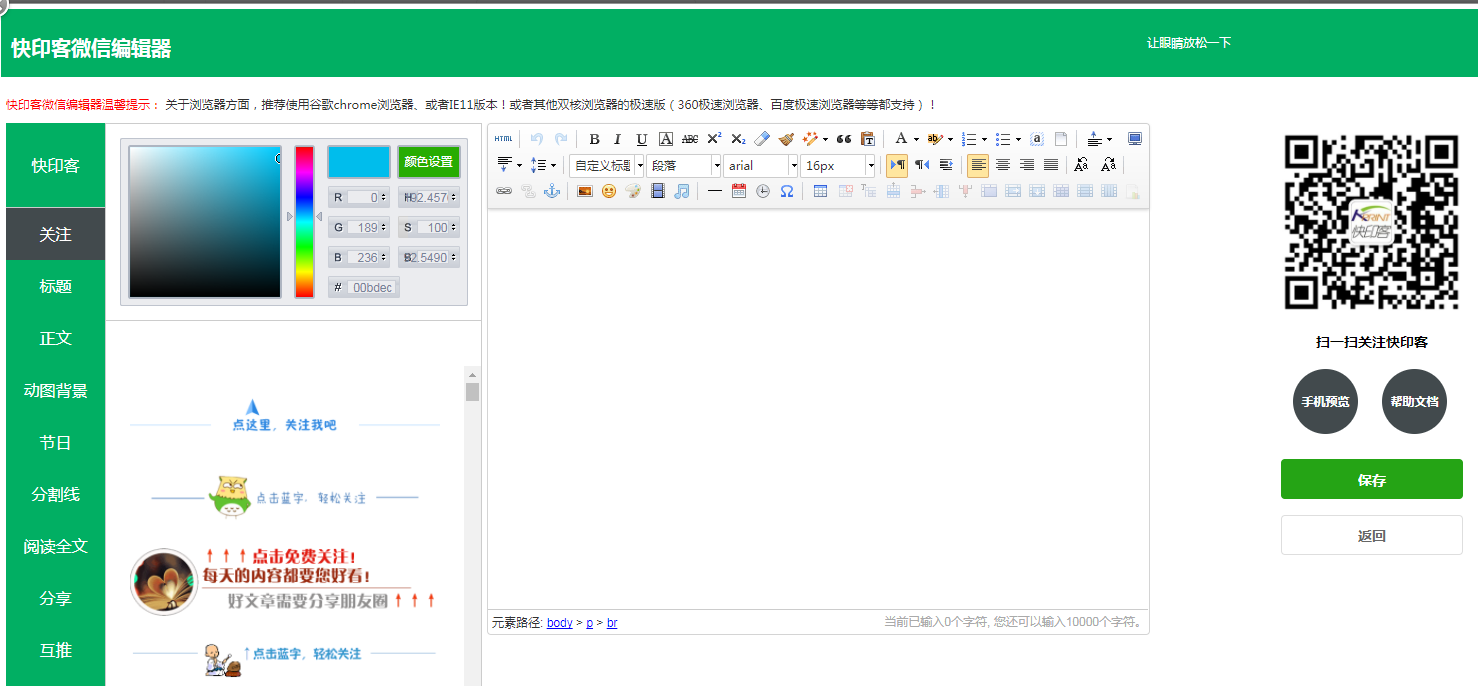Insert special character using Omega icon

click(787, 191)
